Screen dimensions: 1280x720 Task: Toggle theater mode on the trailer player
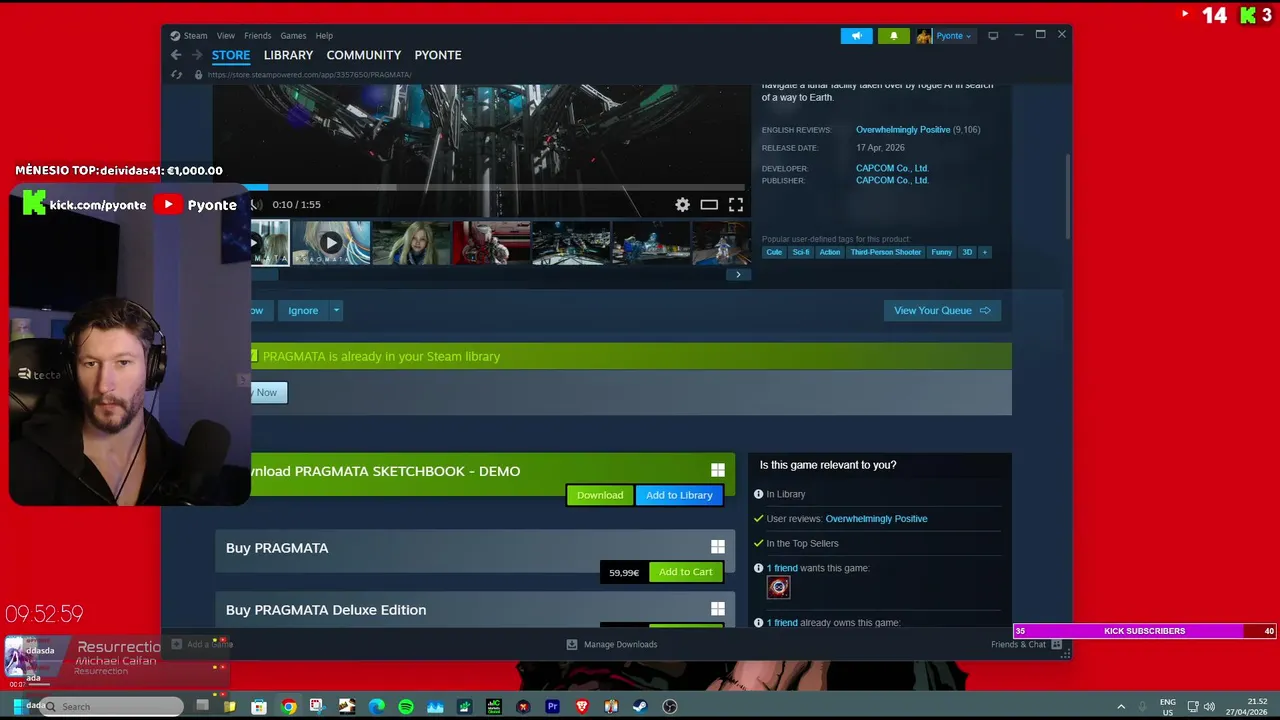[709, 204]
